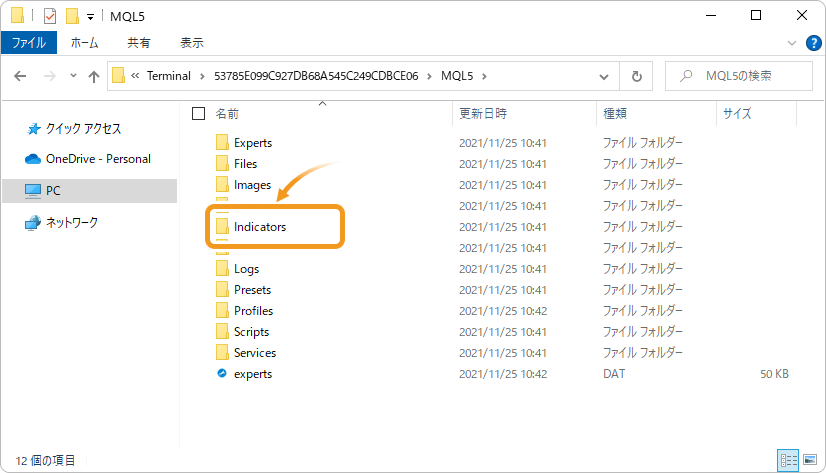Expand the chevron after Terminal breadcrumb
The width and height of the screenshot is (826, 473).
coord(202,76)
